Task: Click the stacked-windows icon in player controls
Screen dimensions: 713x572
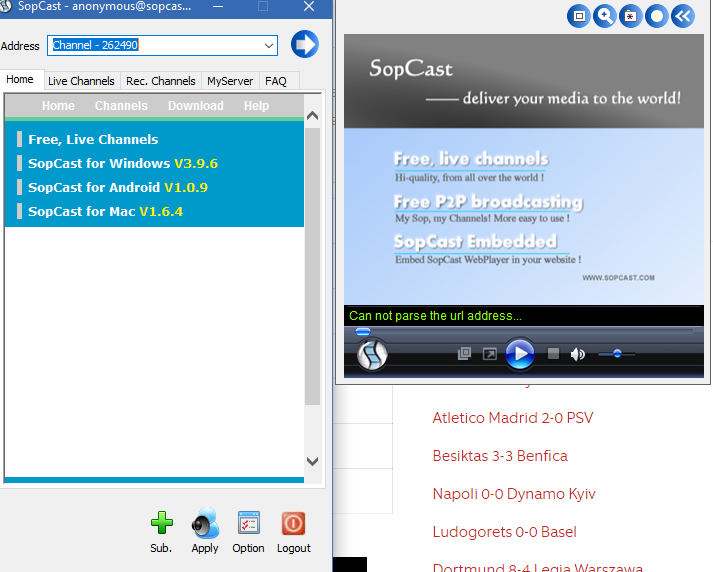Action: point(464,353)
